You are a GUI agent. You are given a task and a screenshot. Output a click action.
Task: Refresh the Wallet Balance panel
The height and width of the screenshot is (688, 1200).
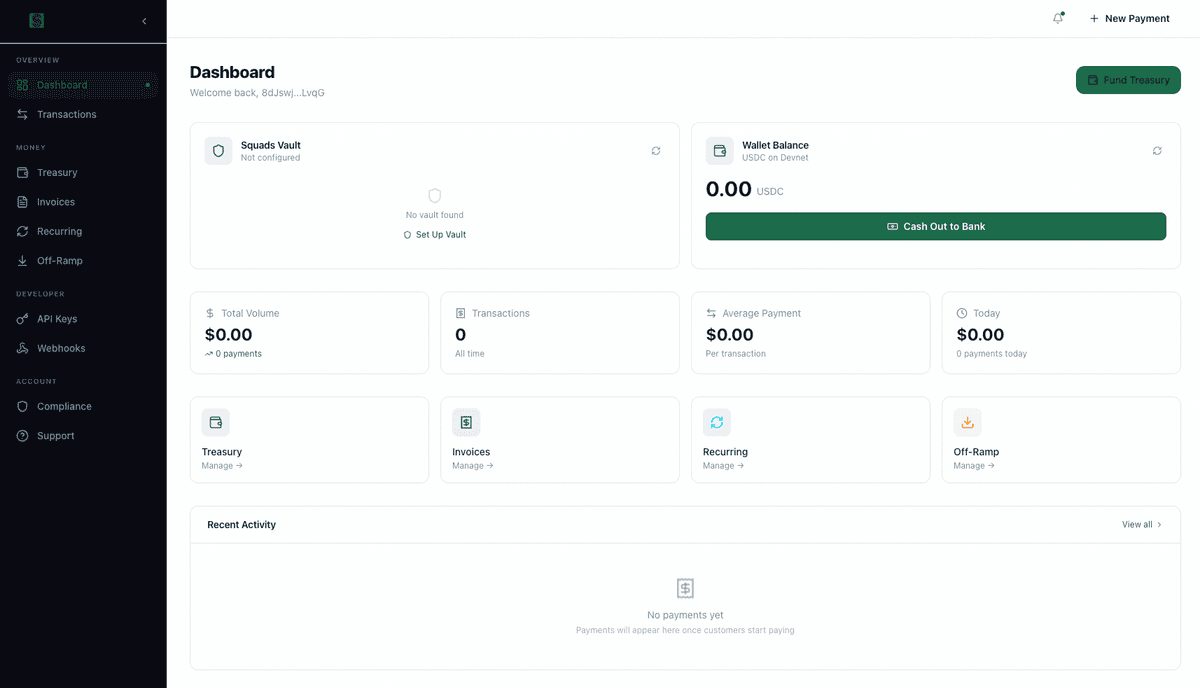[x=1157, y=150]
